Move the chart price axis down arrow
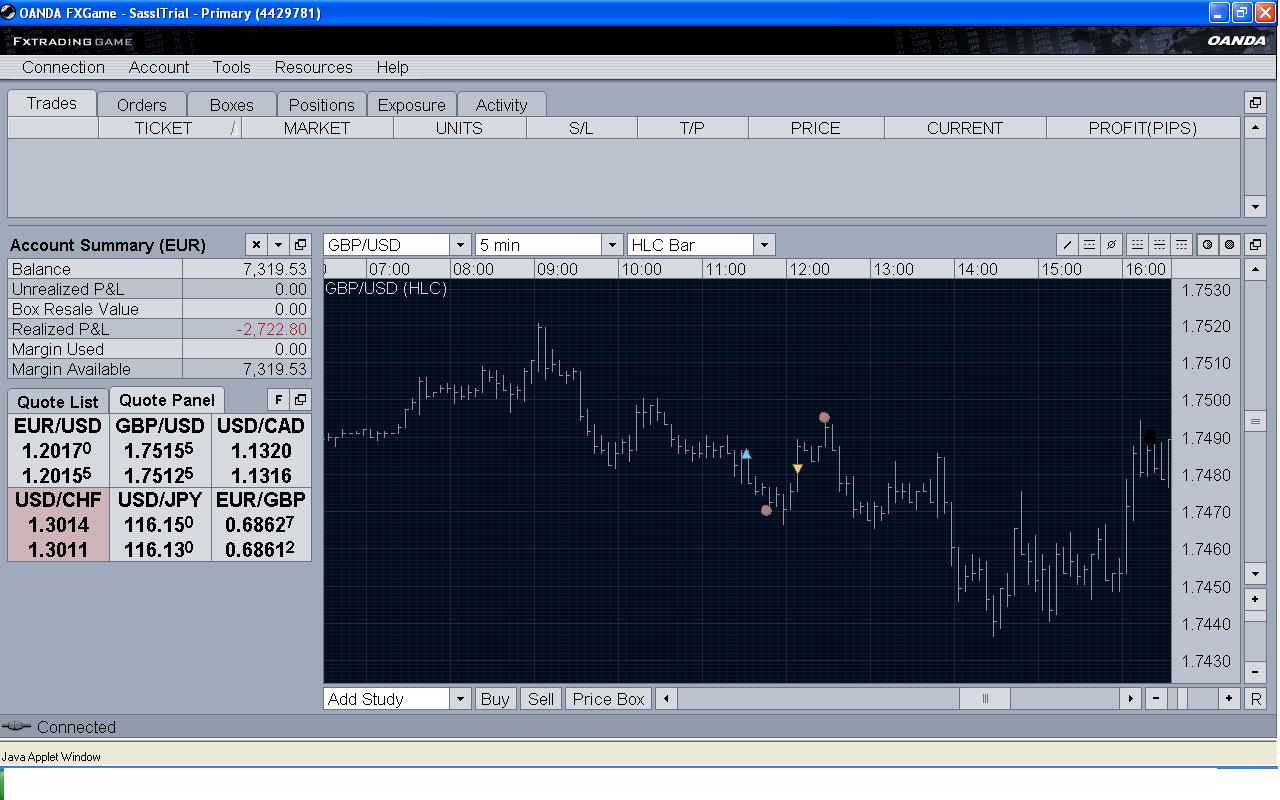 (1255, 574)
